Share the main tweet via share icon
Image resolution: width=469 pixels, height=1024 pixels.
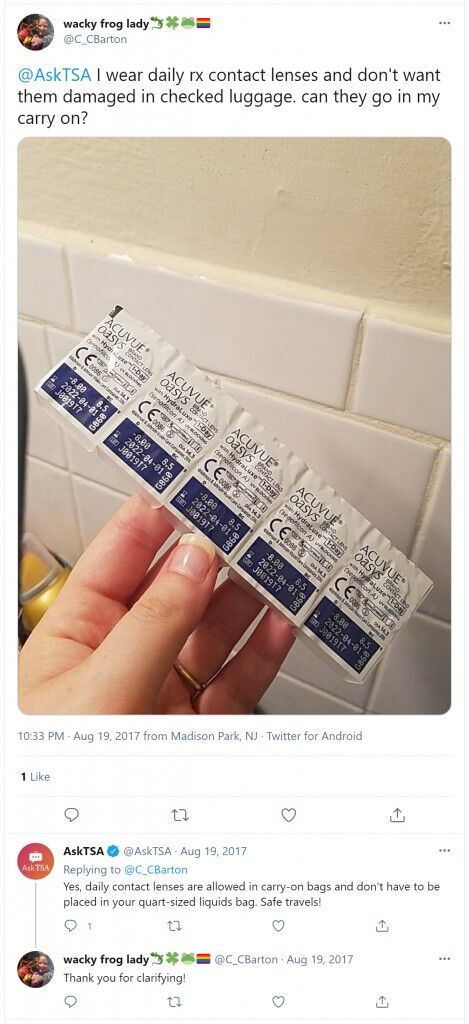click(x=396, y=814)
